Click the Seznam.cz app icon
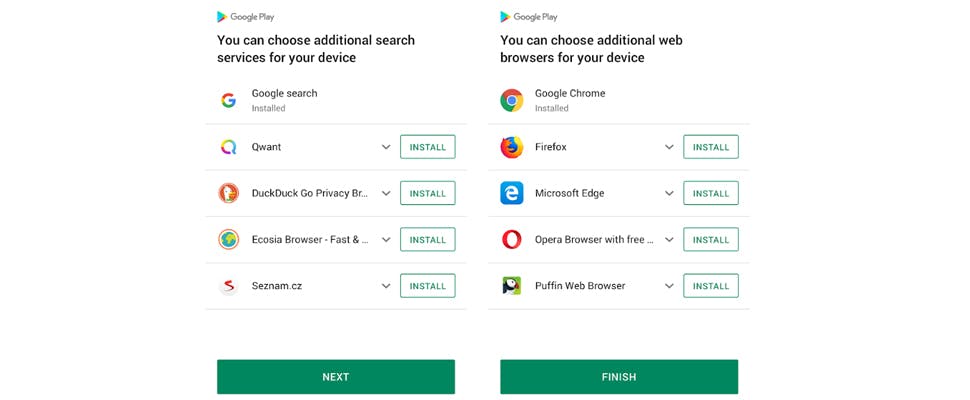Image resolution: width=970 pixels, height=400 pixels. (x=229, y=286)
